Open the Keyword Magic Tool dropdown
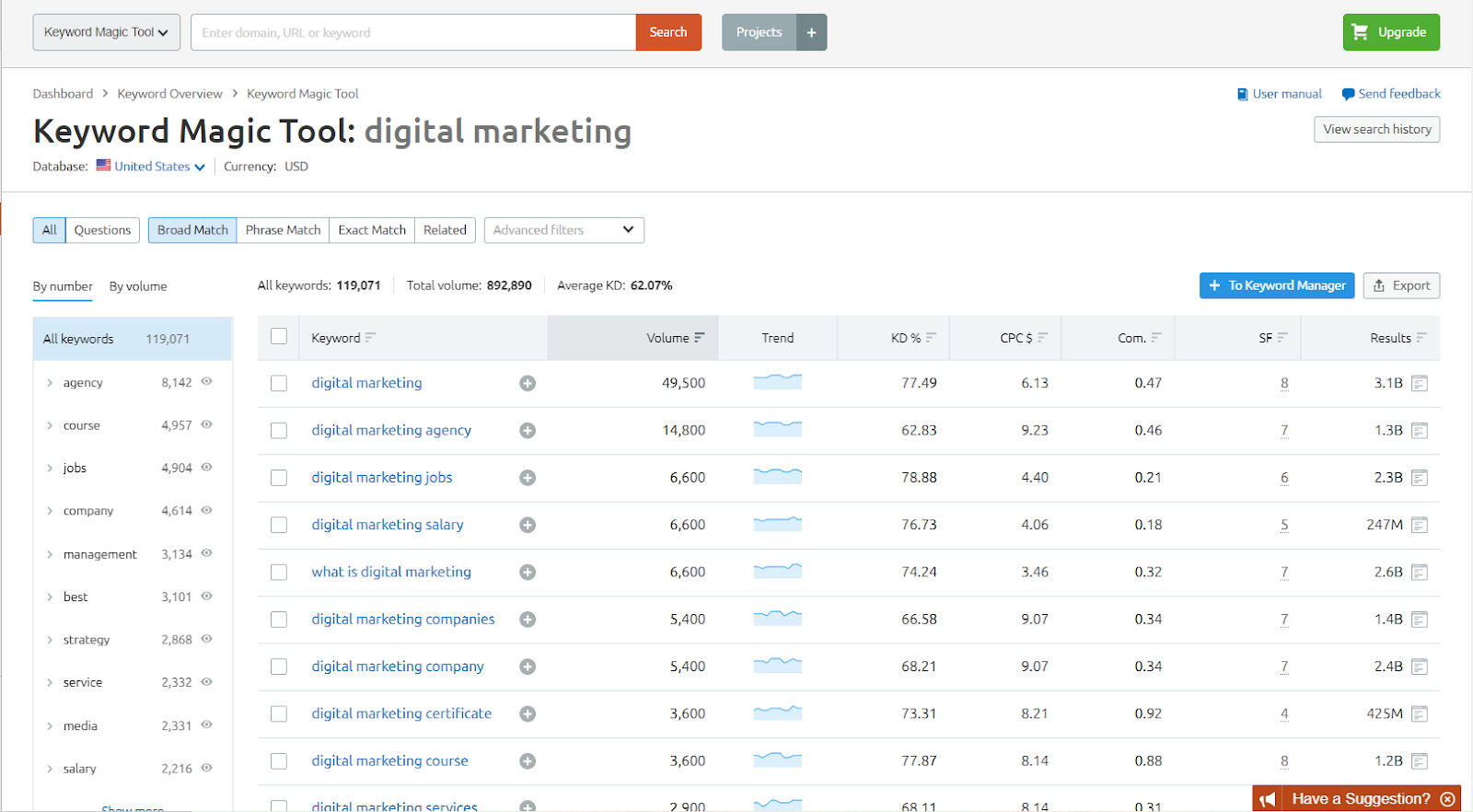The height and width of the screenshot is (812, 1473). (x=107, y=32)
